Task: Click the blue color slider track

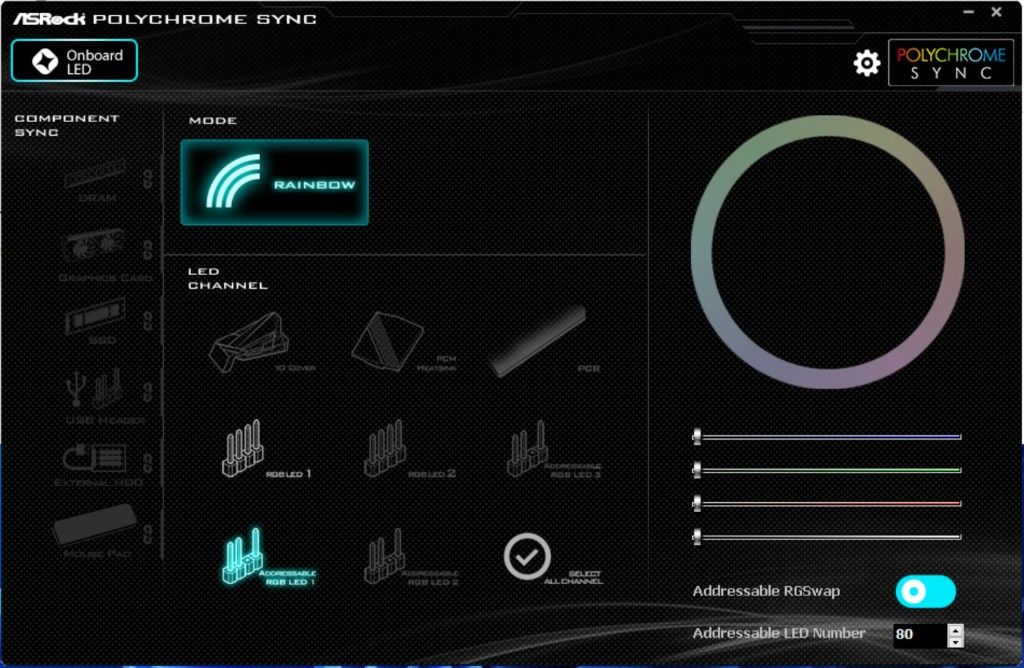Action: point(827,436)
